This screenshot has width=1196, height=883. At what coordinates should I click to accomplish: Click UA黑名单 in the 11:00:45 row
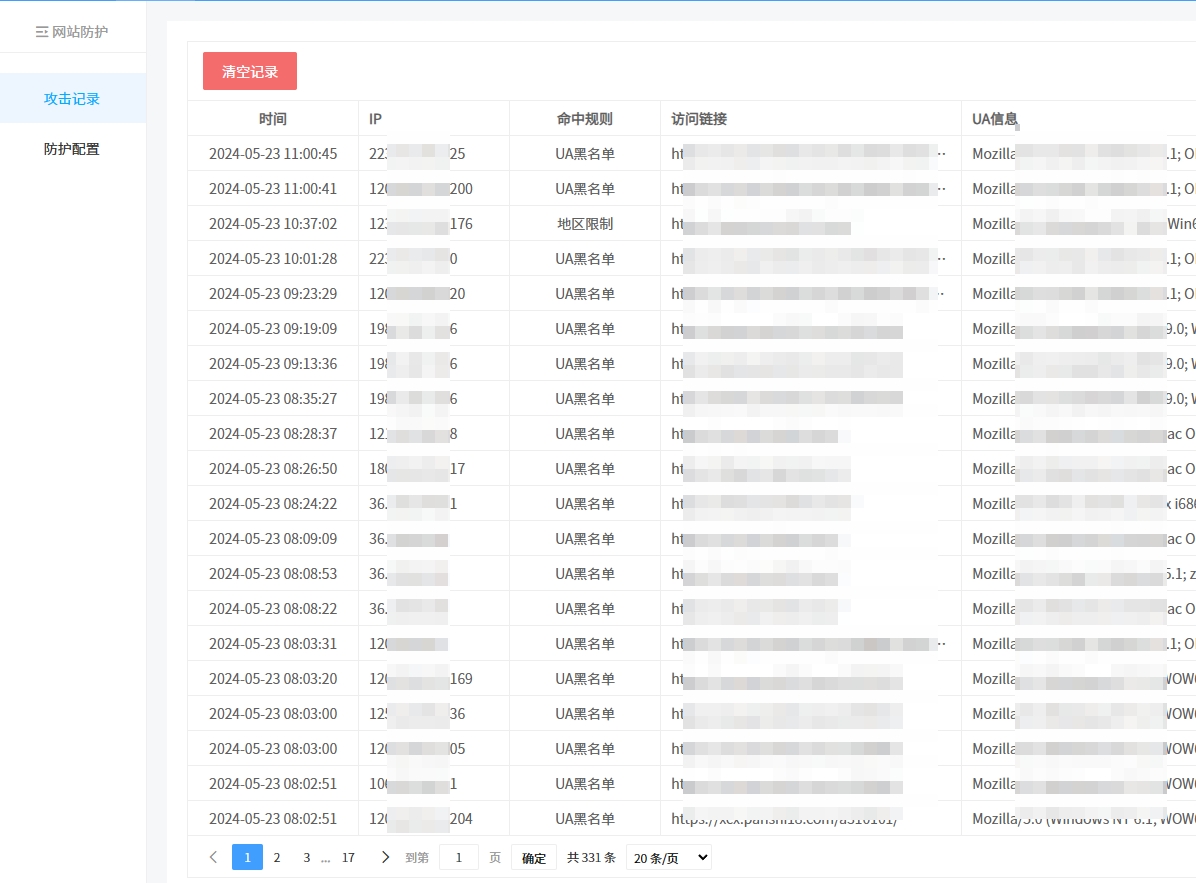[x=585, y=153]
